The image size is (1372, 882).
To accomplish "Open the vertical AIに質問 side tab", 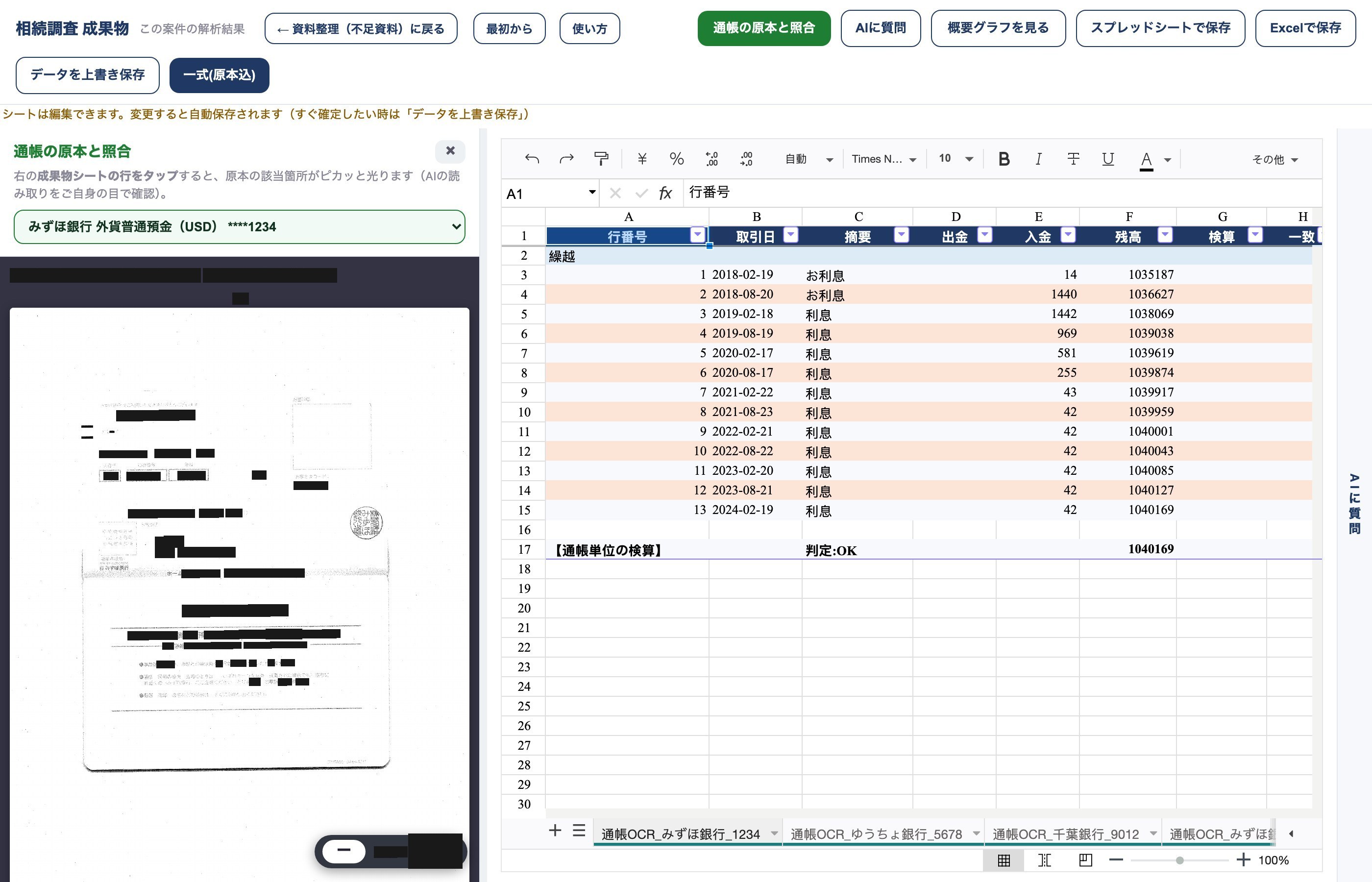I will 1354,504.
